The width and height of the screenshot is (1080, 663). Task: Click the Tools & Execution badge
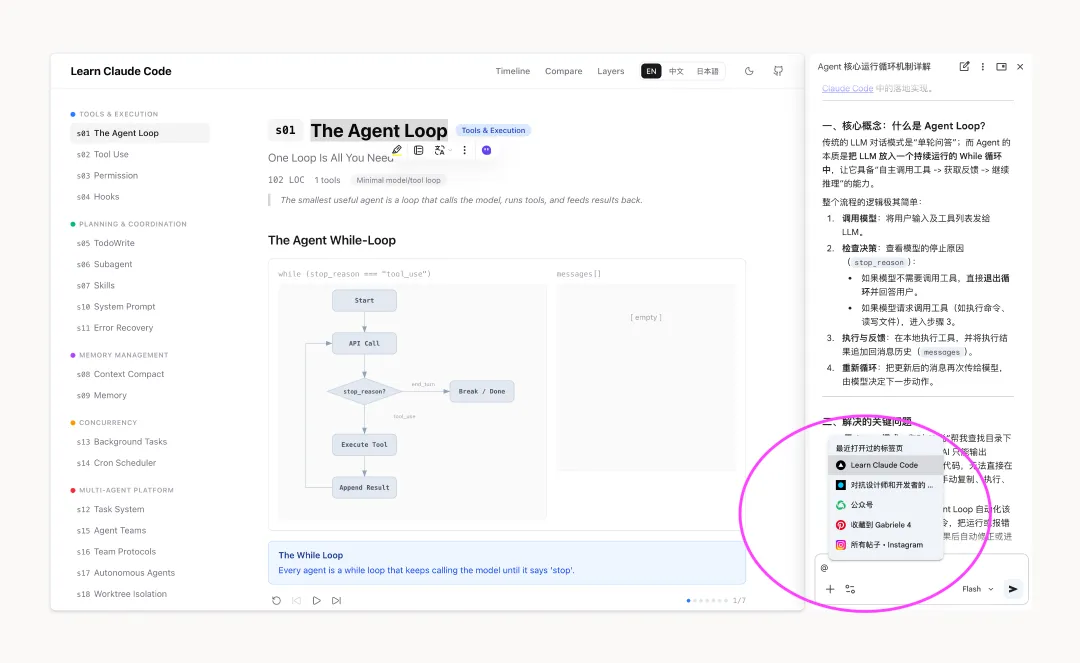point(493,130)
